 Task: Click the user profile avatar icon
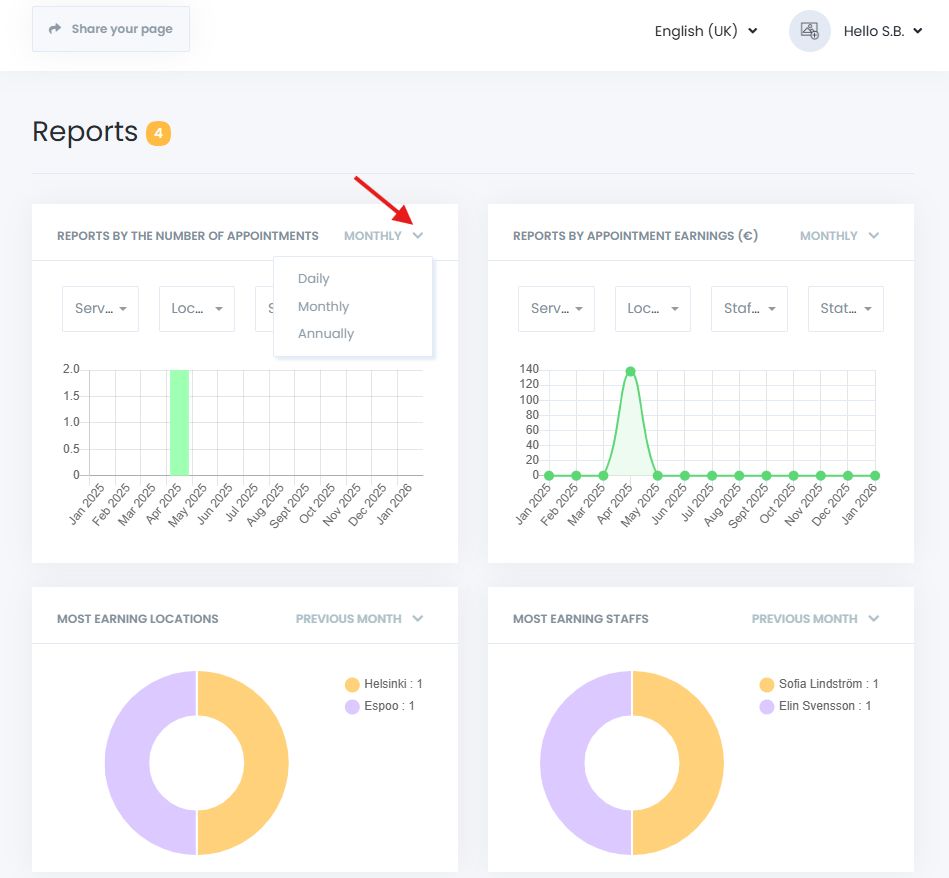pos(809,31)
